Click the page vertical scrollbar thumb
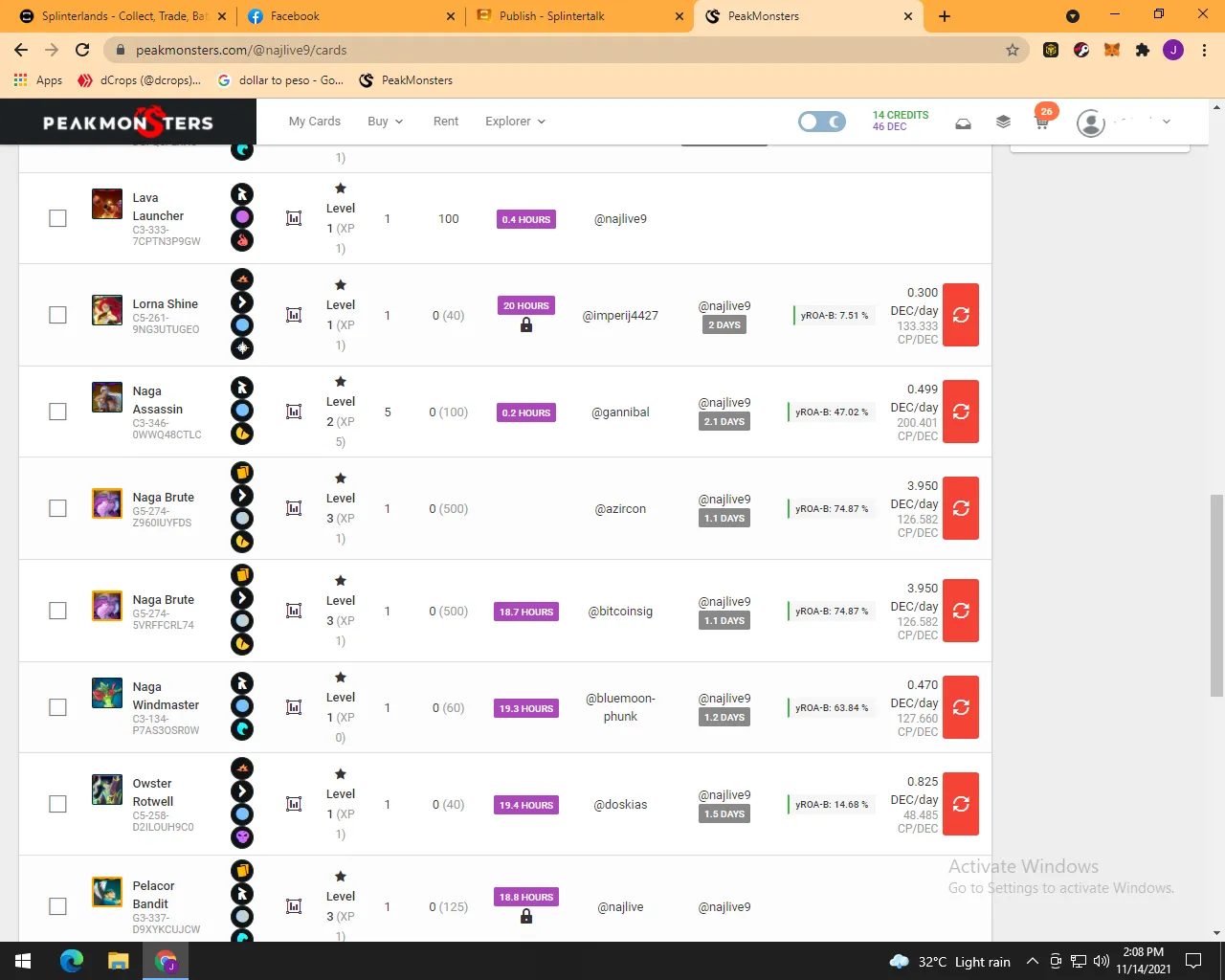 click(1216, 595)
